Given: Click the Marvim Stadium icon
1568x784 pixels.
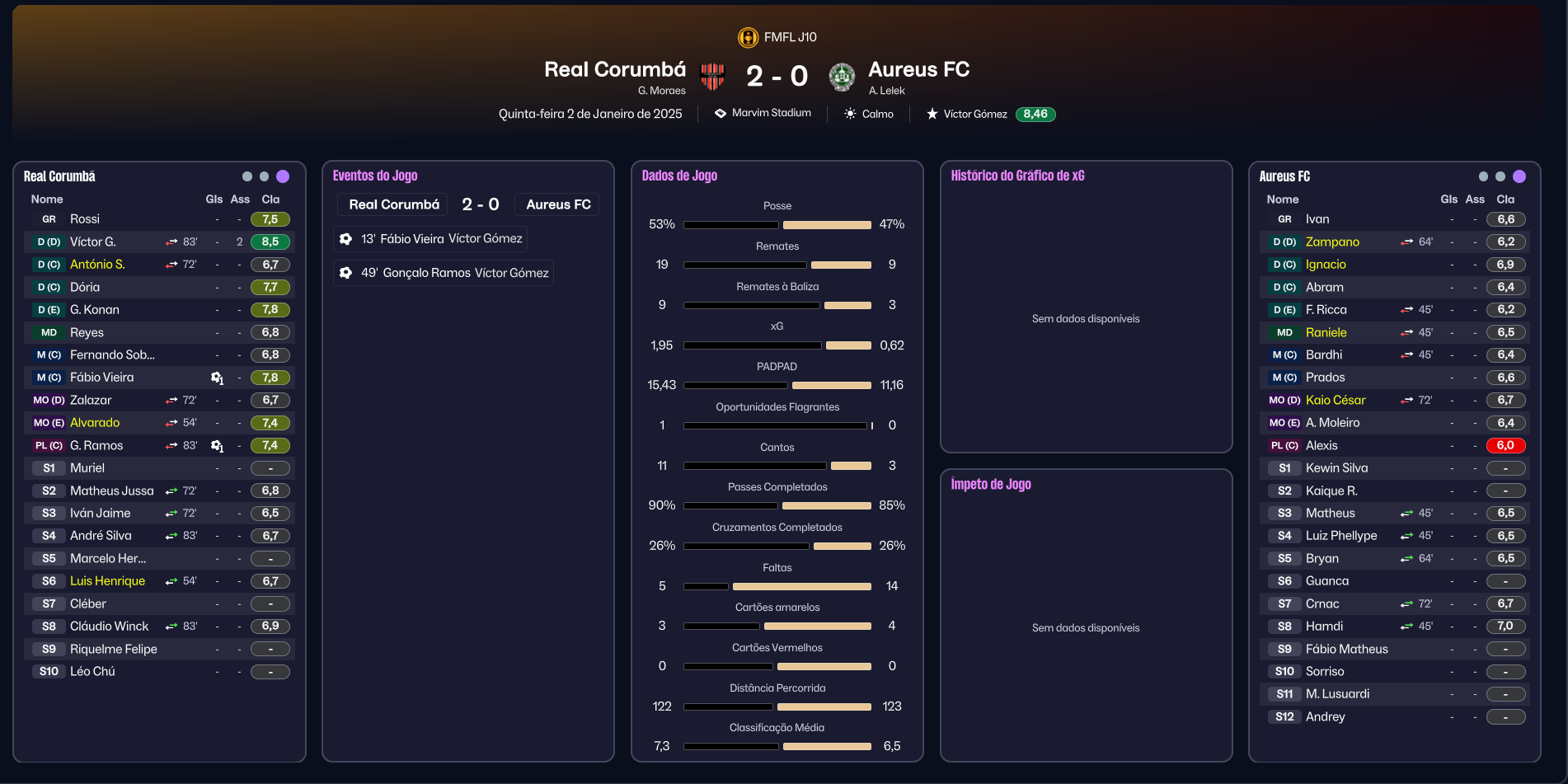Looking at the screenshot, I should pyautogui.click(x=721, y=113).
